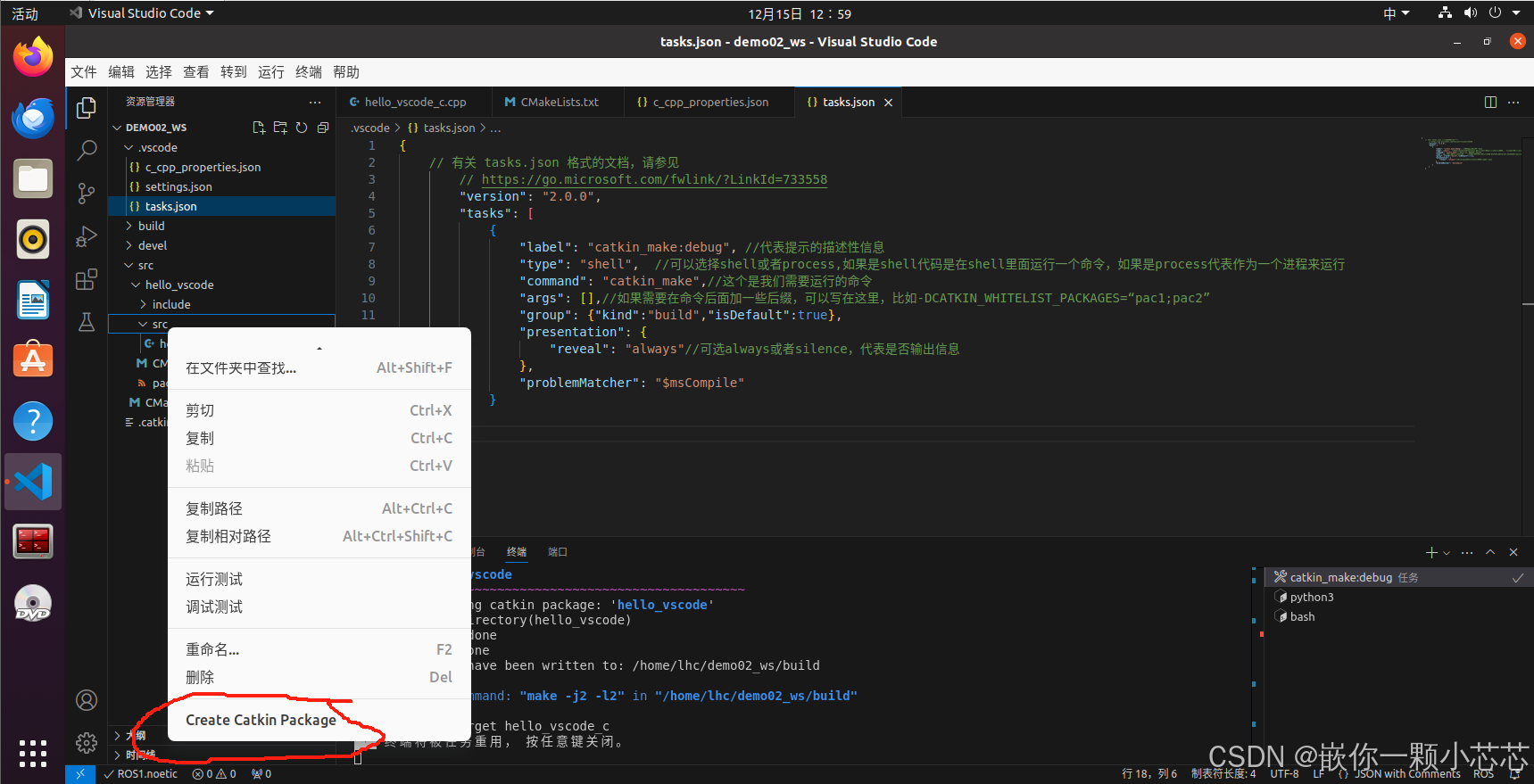Open the Accounts icon in activity bar
This screenshot has height=784, width=1534.
(87, 700)
